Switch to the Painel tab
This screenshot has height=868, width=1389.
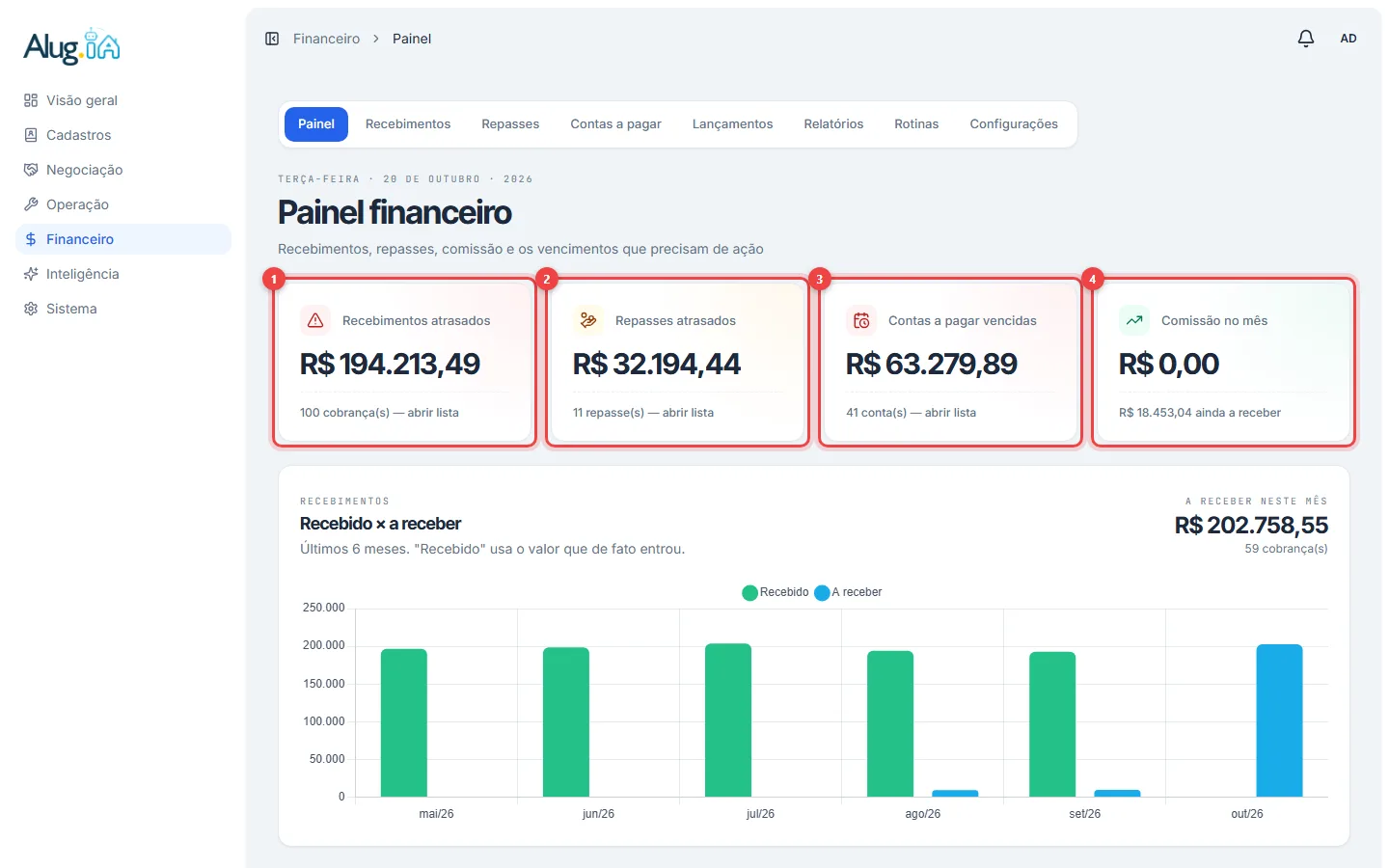tap(316, 124)
